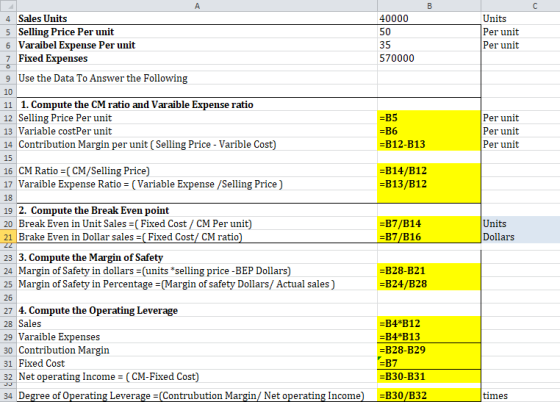Click 'Per unit' cell in row 14
The height and width of the screenshot is (402, 560).
[x=521, y=144]
